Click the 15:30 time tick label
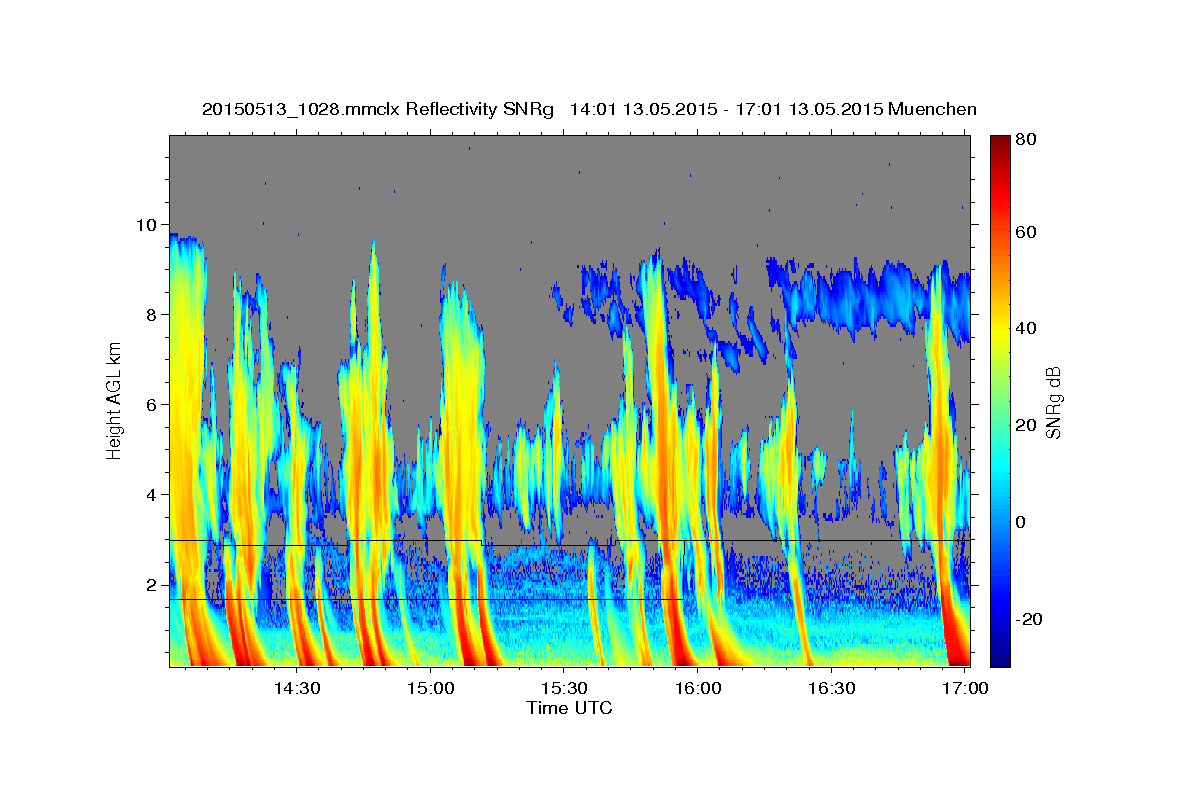Viewport: 1200px width, 800px height. [x=564, y=688]
